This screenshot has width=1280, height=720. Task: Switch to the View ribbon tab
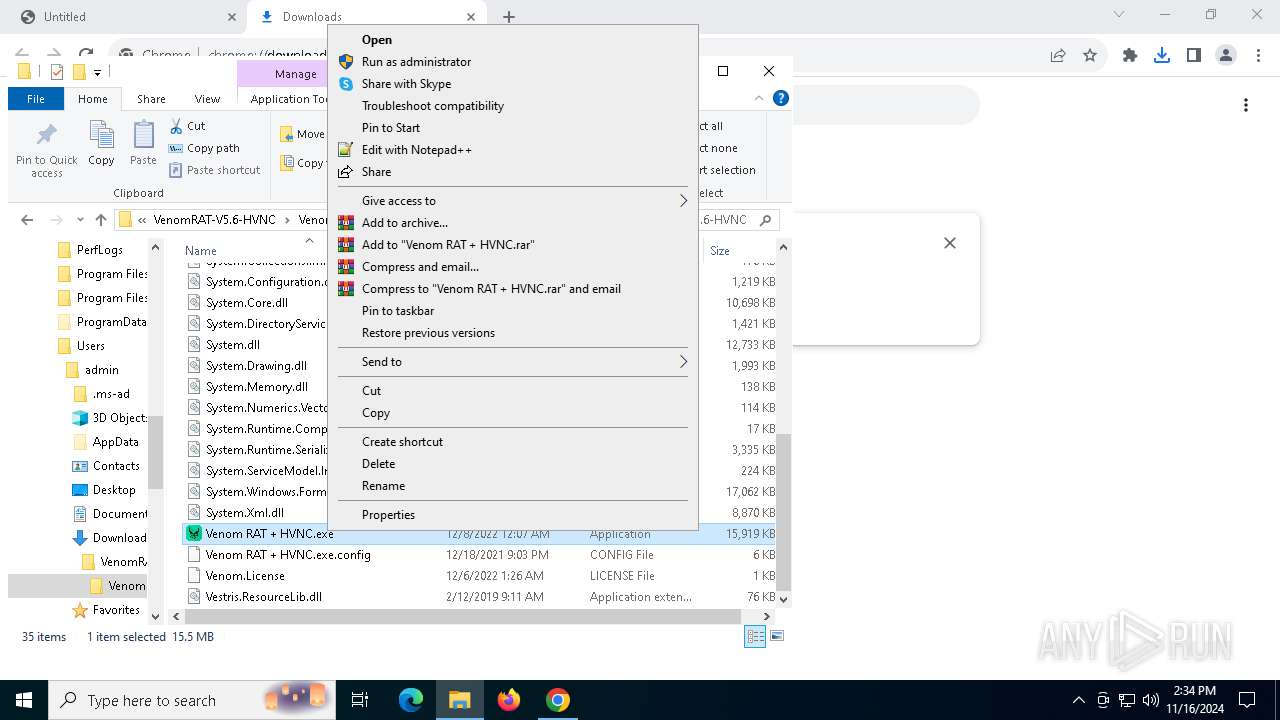point(207,99)
